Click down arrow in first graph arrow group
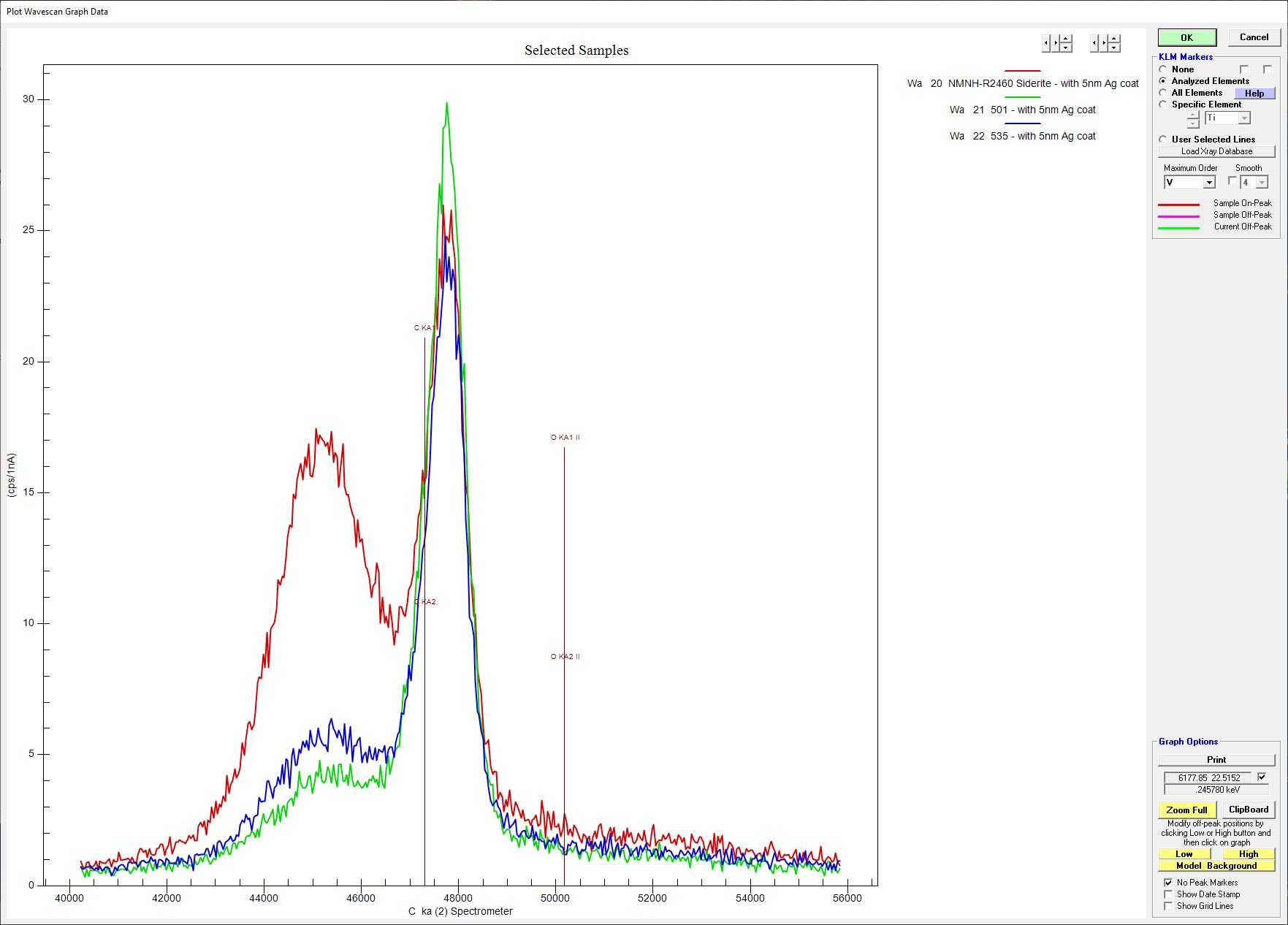The height and width of the screenshot is (925, 1288). (1066, 47)
